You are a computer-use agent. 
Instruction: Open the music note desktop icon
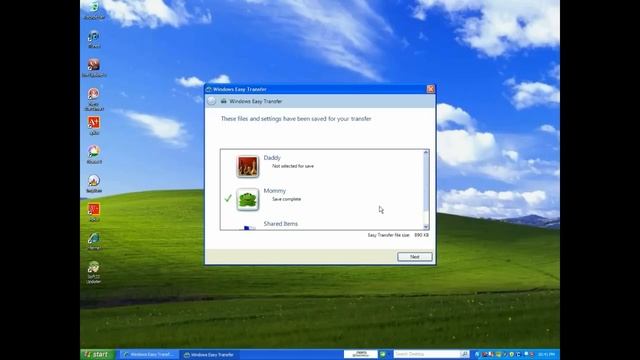pos(94,39)
